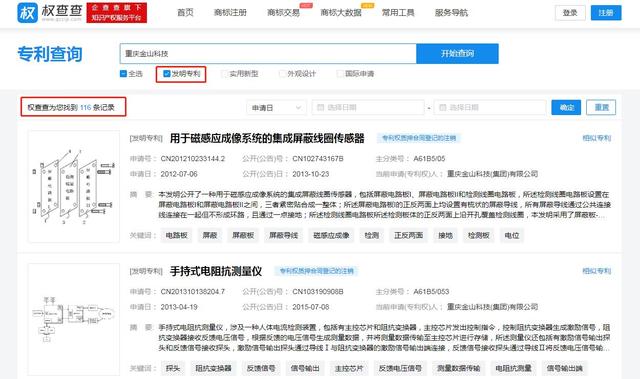The image size is (640, 379).
Task: Click keyword tag 屏蔽导线
Action: [x=283, y=235]
